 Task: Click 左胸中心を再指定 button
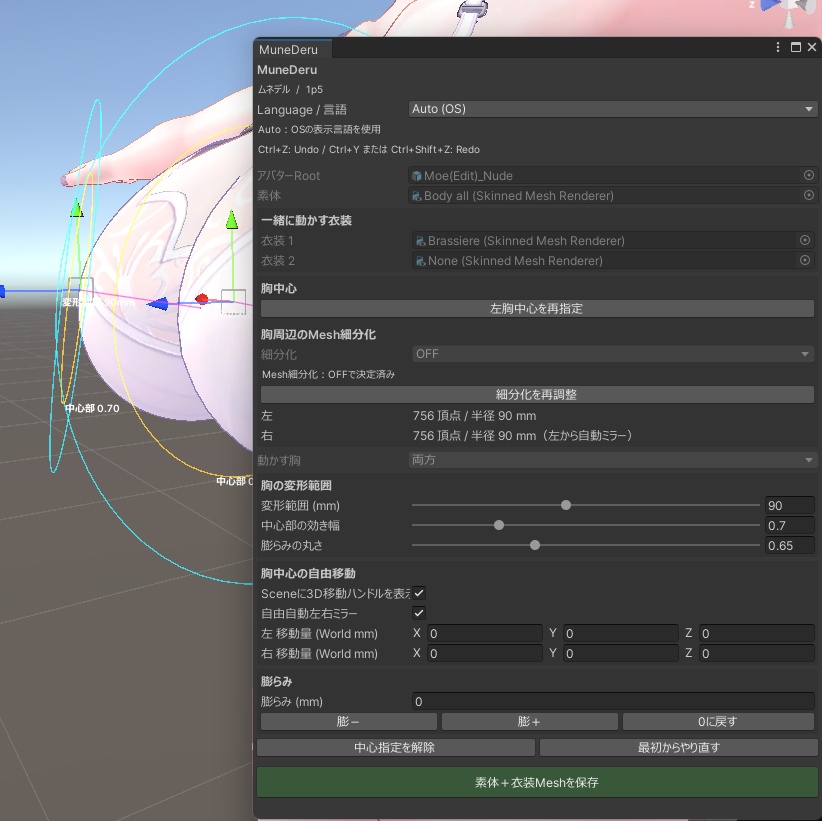coord(537,308)
